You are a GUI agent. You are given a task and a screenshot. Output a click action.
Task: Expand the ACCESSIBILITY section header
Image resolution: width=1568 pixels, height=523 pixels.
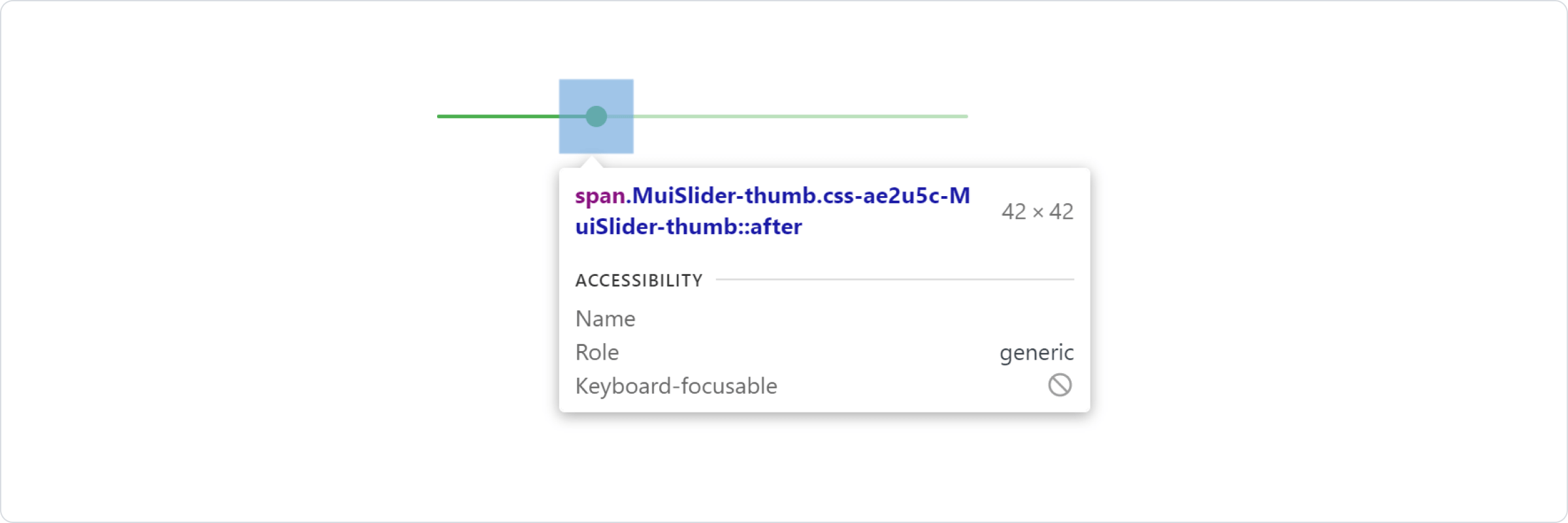pos(638,279)
